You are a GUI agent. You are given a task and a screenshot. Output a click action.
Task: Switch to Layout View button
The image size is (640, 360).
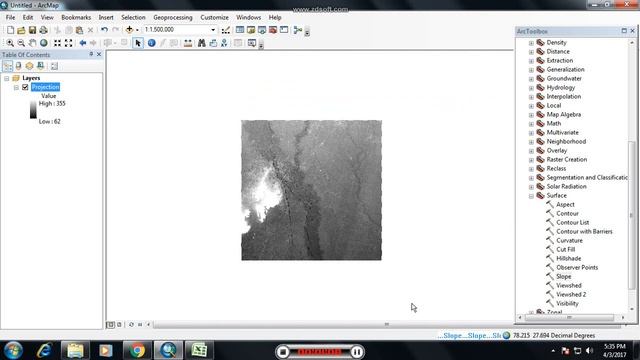tap(119, 324)
